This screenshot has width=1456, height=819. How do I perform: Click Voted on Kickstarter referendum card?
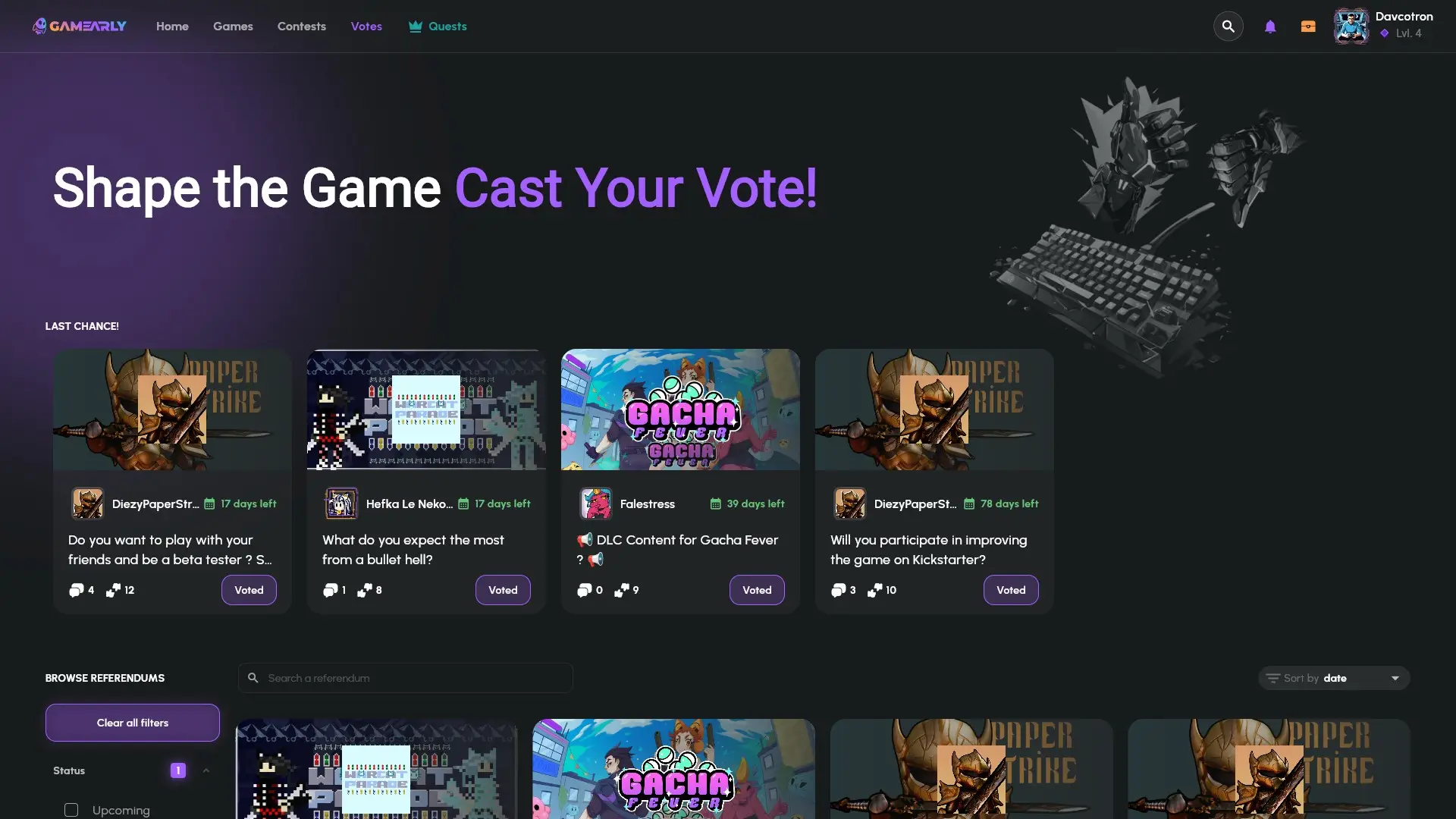coord(1011,590)
